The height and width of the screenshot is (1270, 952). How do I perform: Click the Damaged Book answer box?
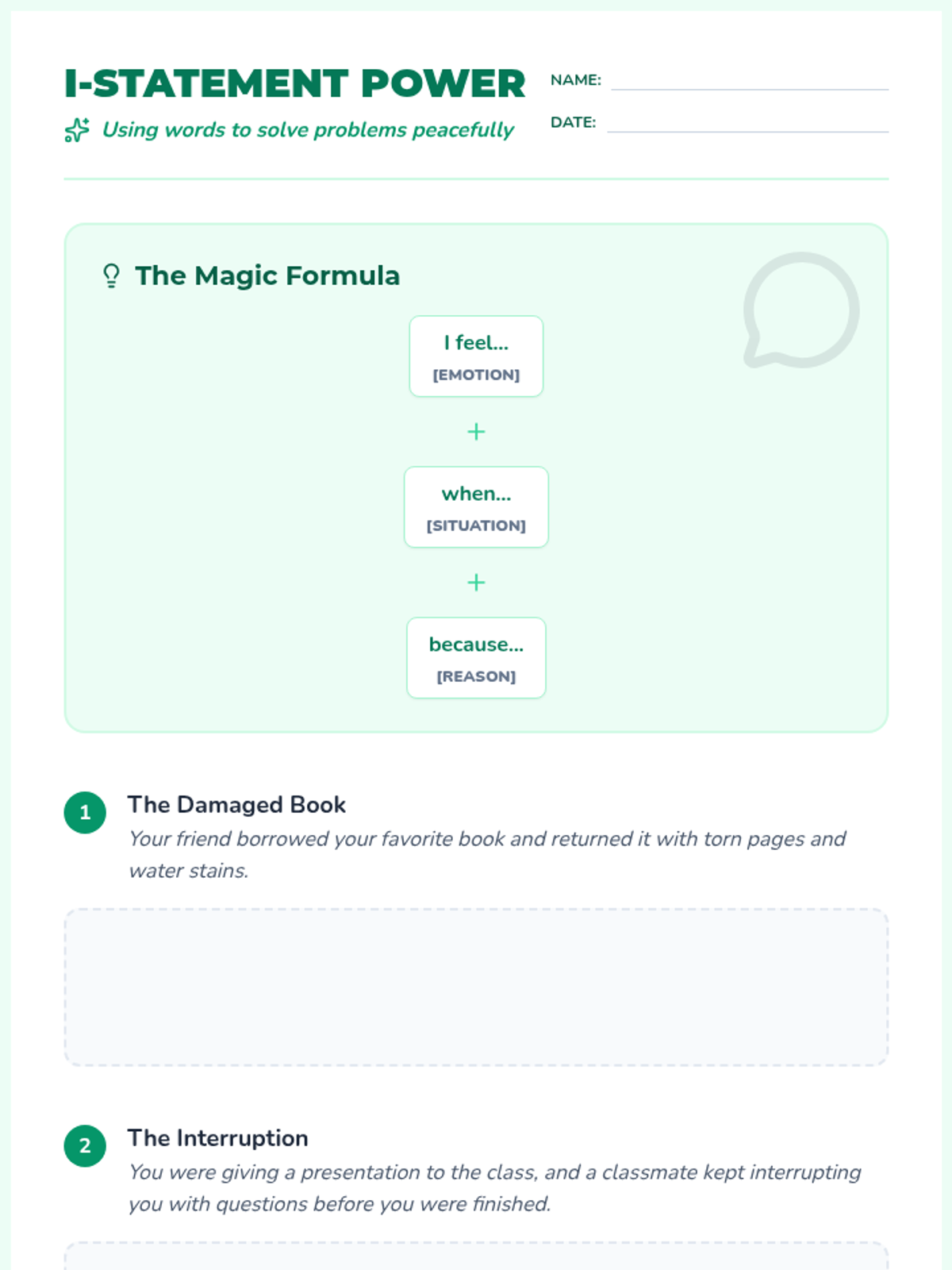click(476, 987)
